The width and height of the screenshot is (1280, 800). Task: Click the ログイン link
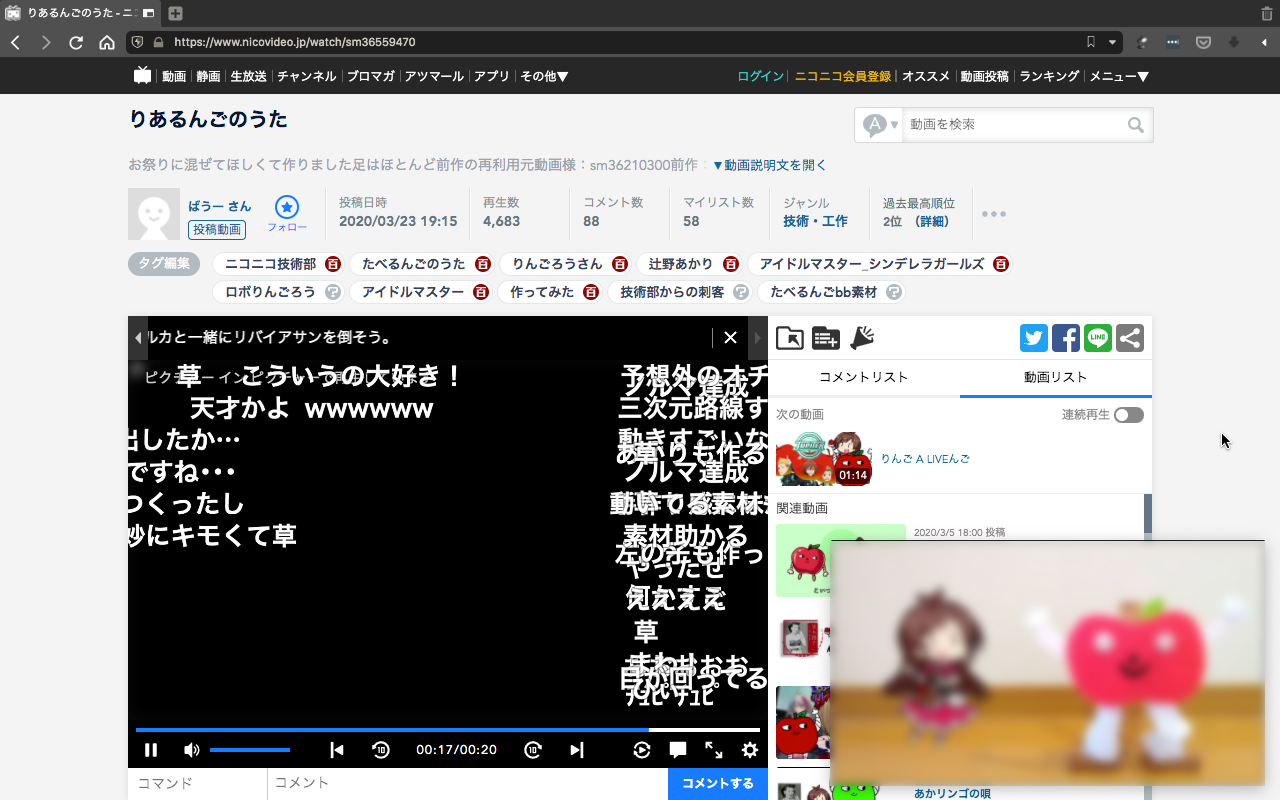[761, 76]
